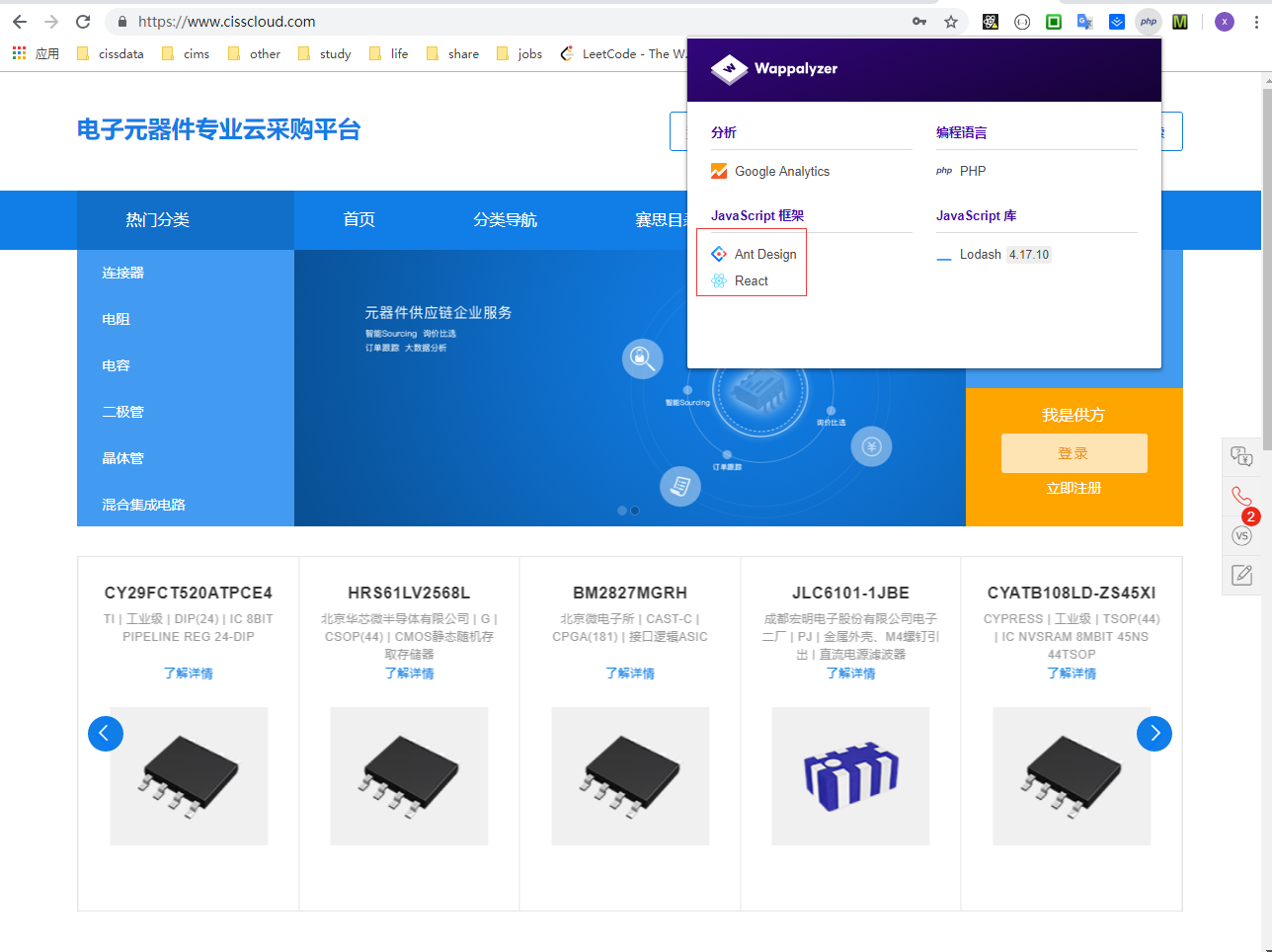Click the browser forward arrow

coord(51,22)
